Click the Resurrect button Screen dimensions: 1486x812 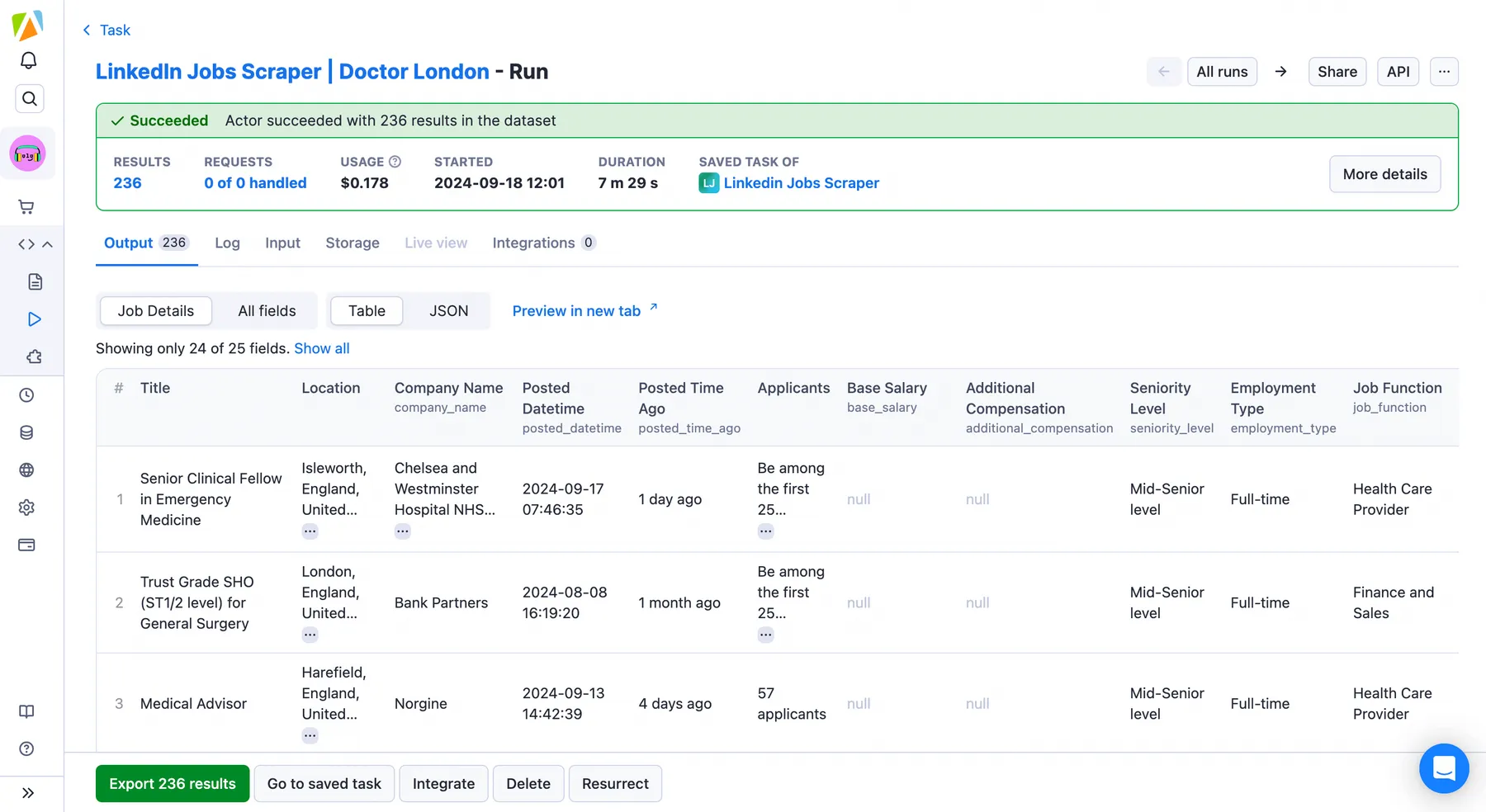point(615,784)
